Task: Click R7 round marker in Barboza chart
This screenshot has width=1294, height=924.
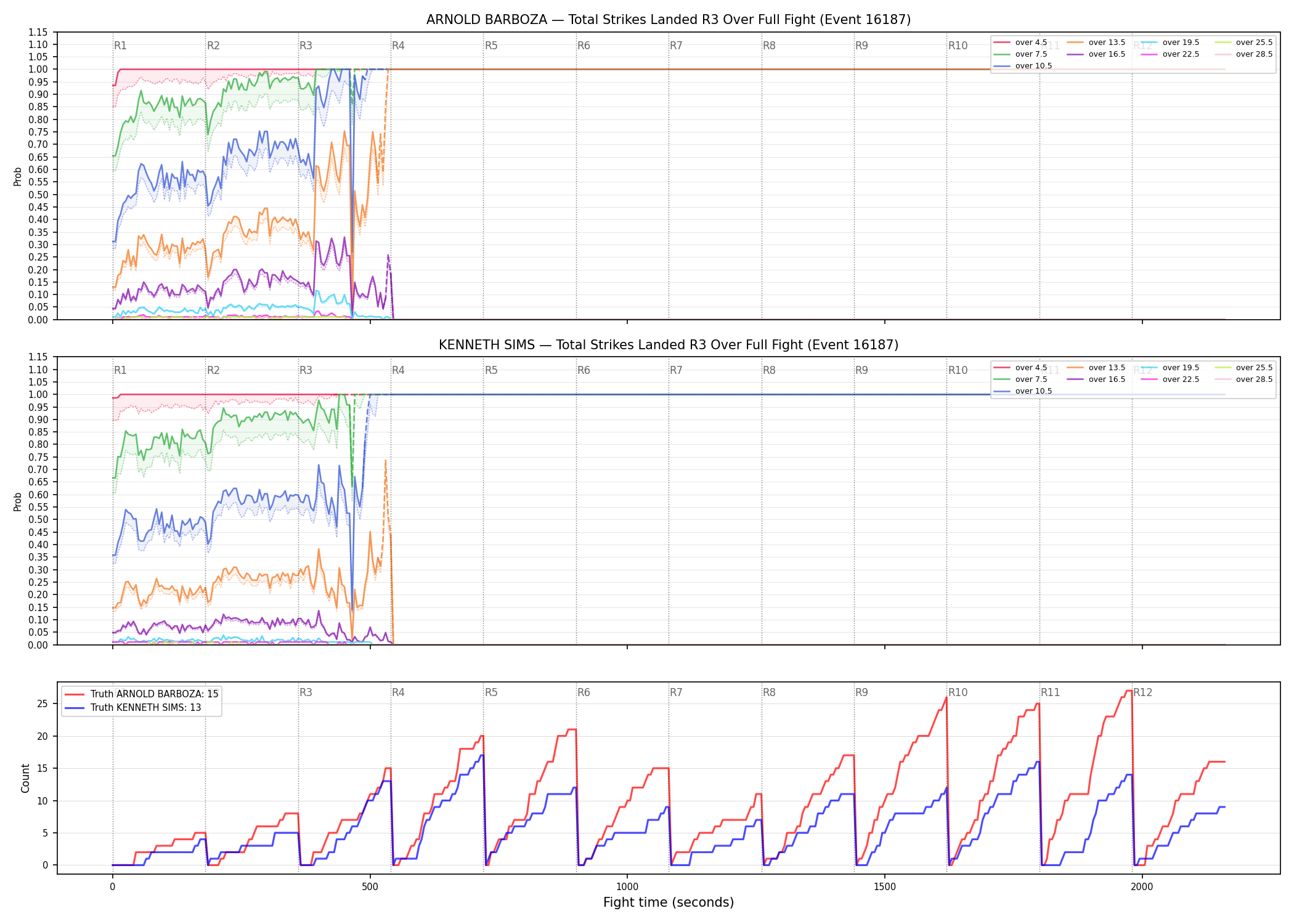Action: click(676, 46)
